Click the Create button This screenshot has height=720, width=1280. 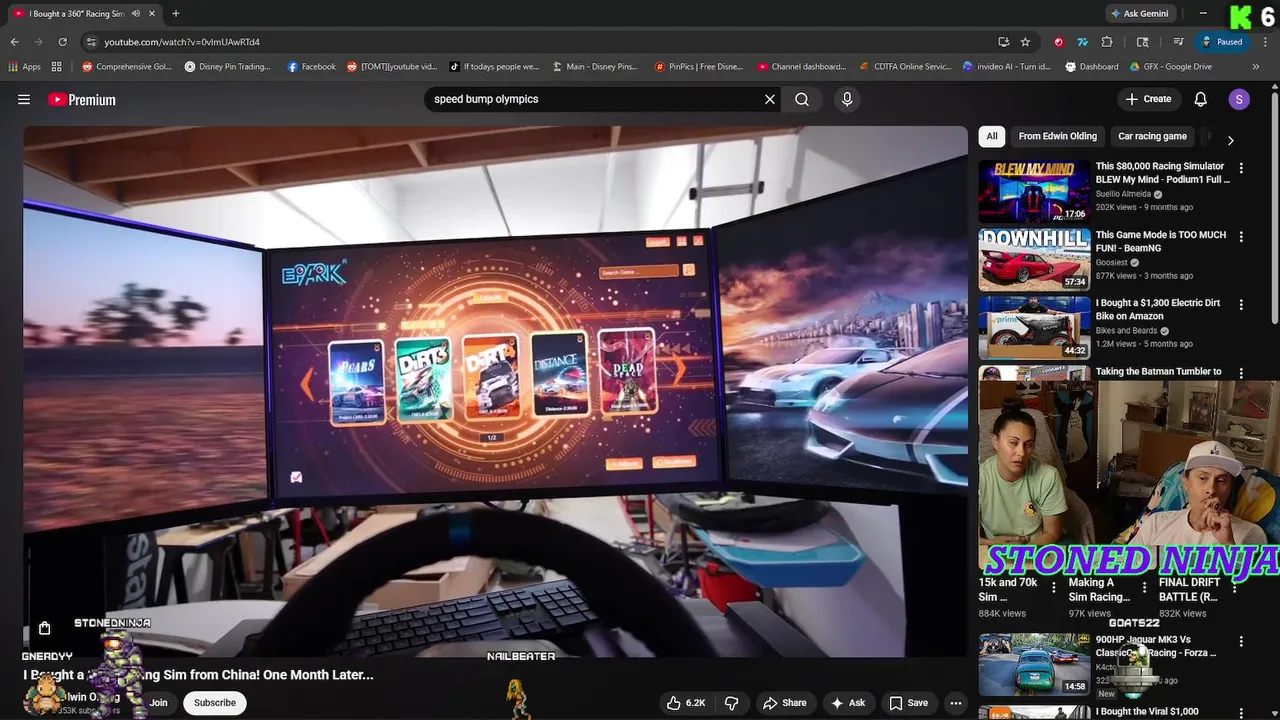tap(1148, 99)
